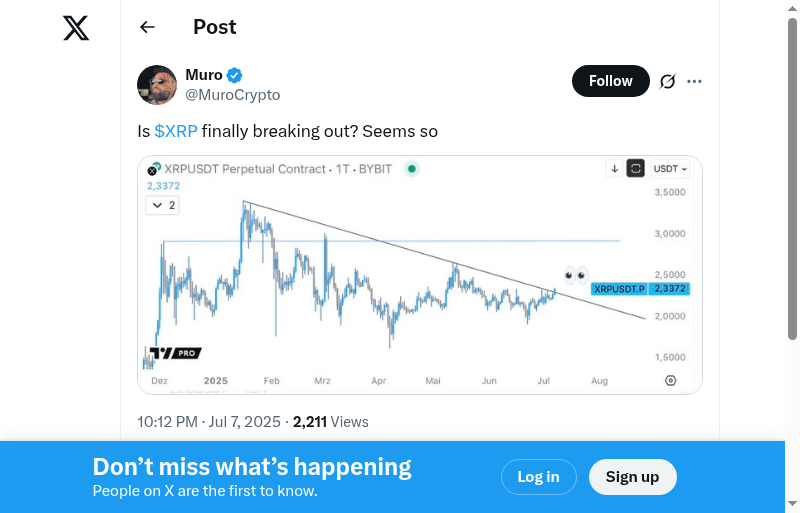
Task: Click the blue verified badge
Action: (x=235, y=75)
